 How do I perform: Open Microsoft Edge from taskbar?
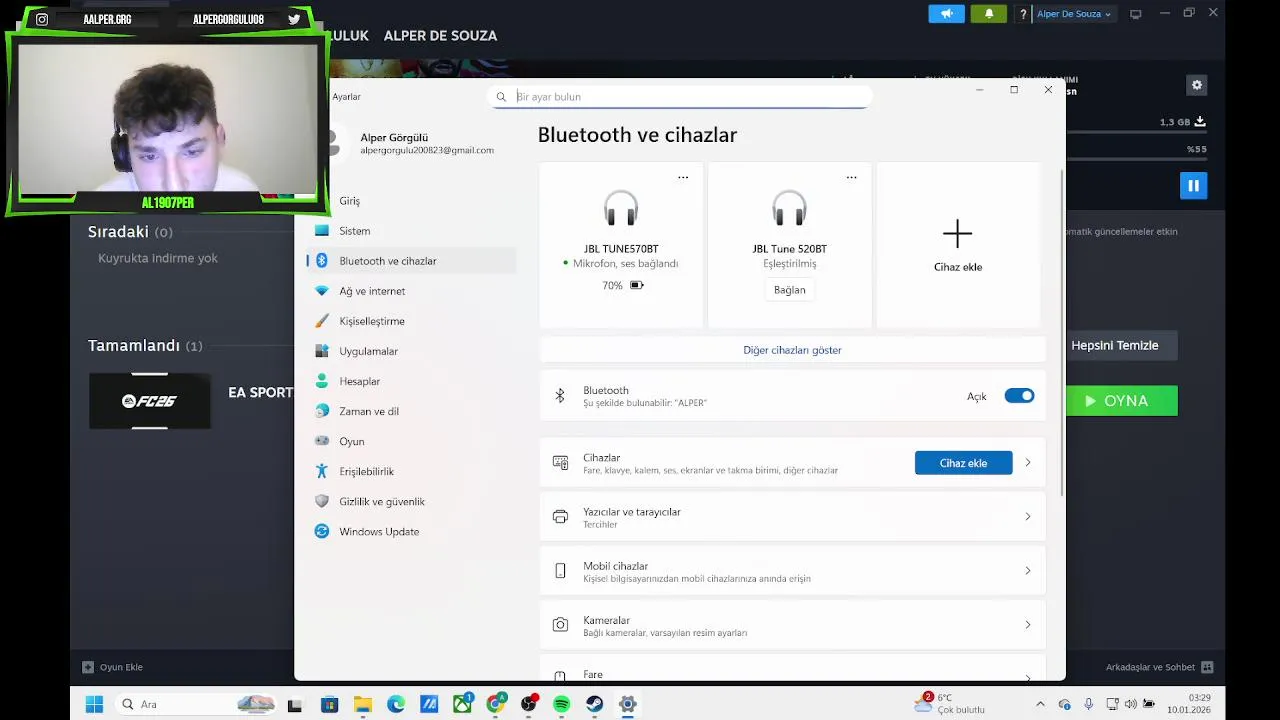click(x=396, y=705)
